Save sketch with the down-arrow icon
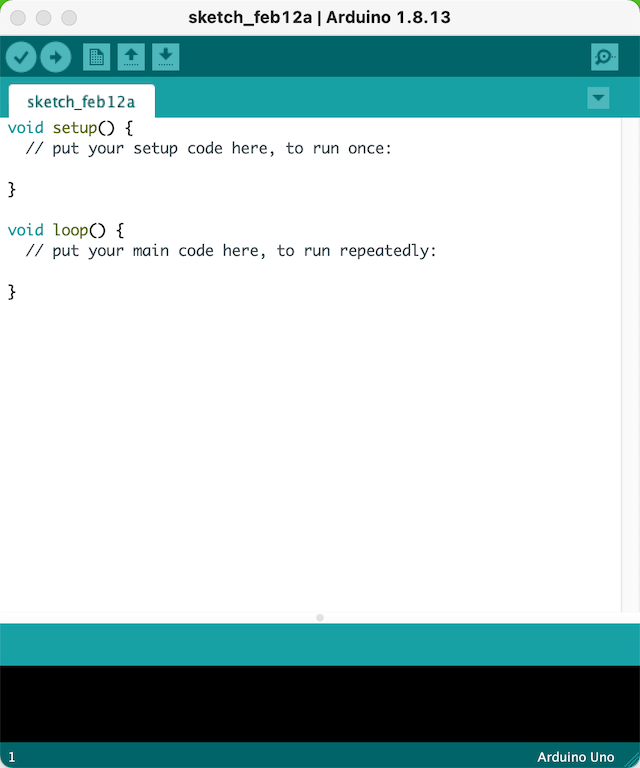 166,57
